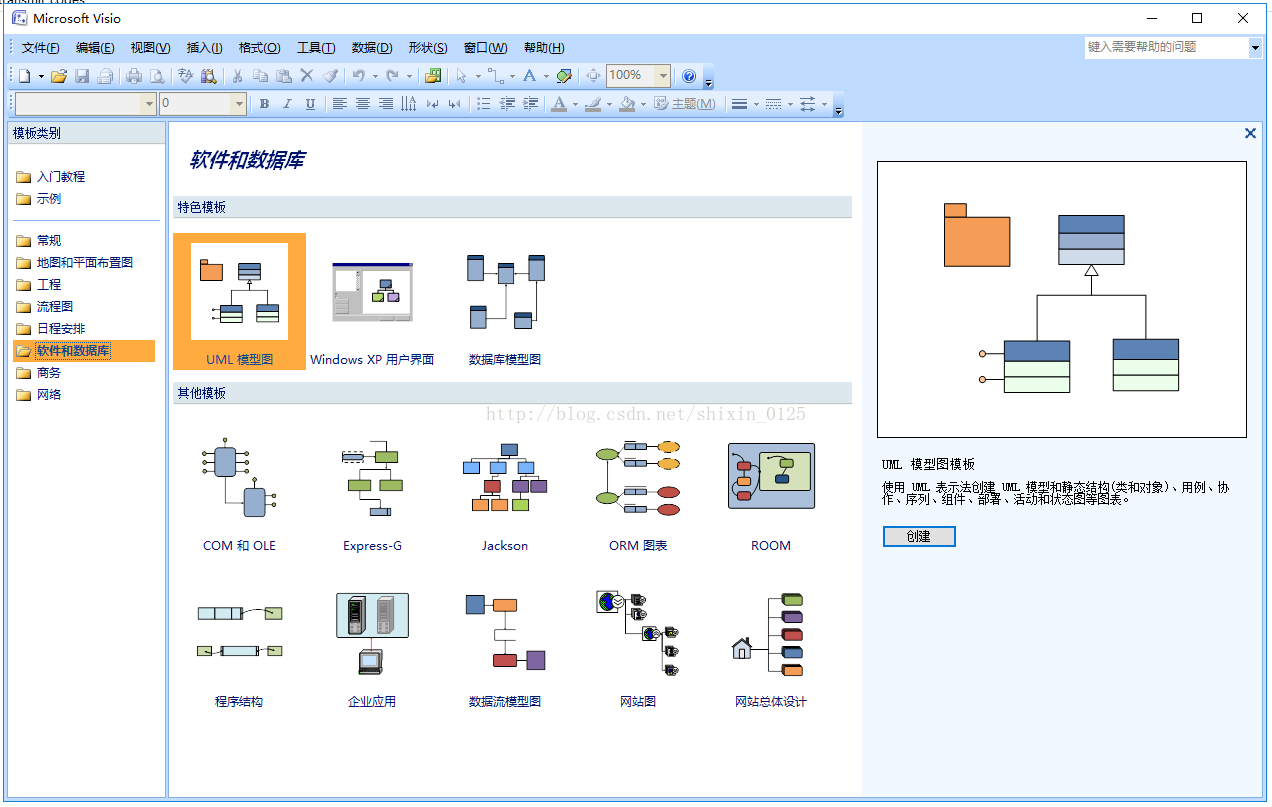
Task: Click the Decrease Indent icon
Action: tap(508, 104)
